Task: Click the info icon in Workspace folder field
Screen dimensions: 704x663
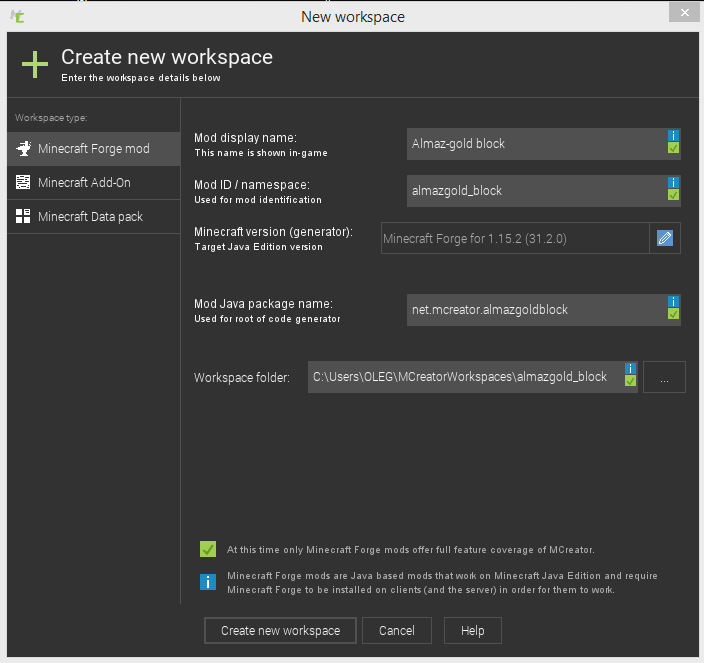Action: [630, 369]
